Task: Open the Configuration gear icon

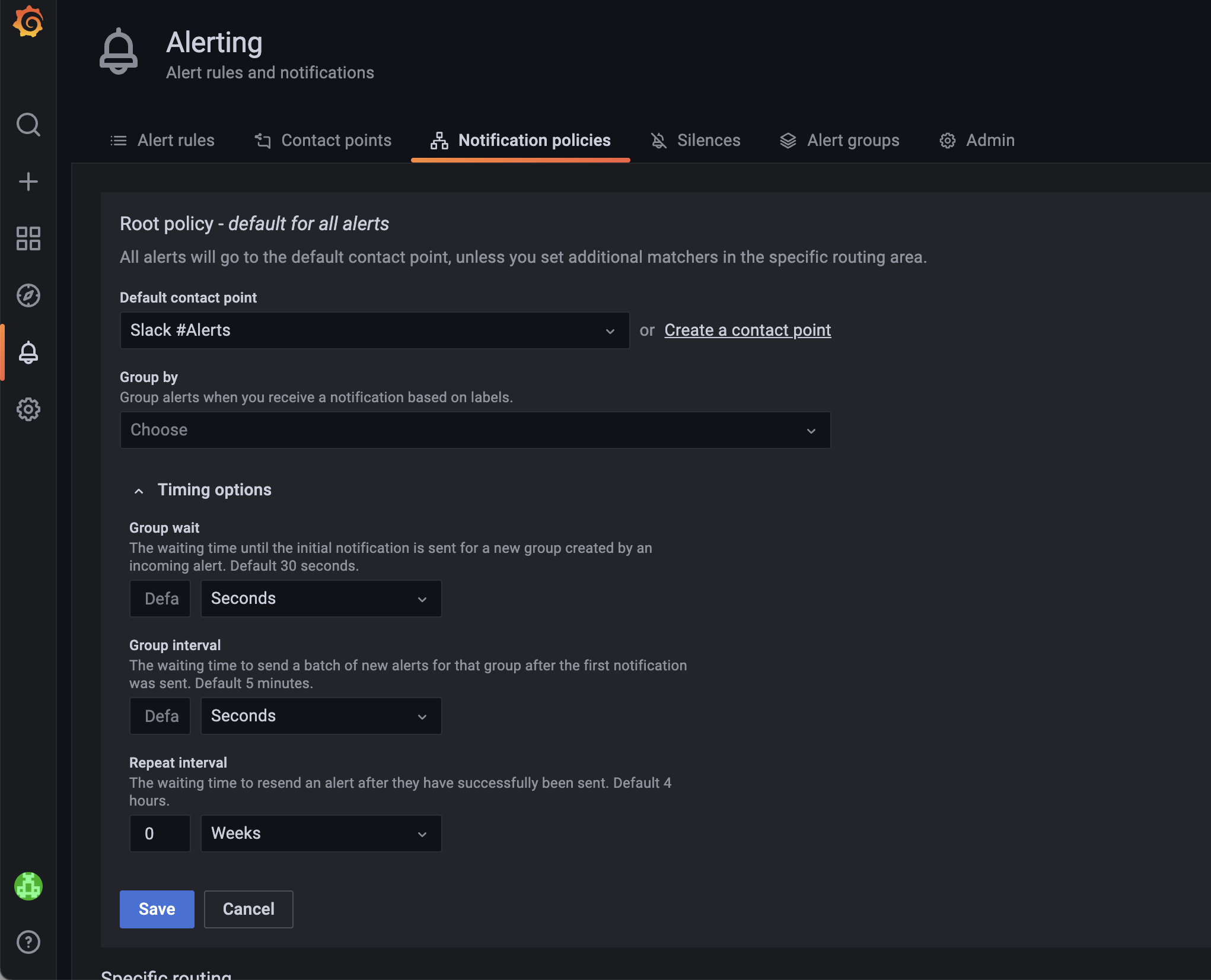Action: 28,409
